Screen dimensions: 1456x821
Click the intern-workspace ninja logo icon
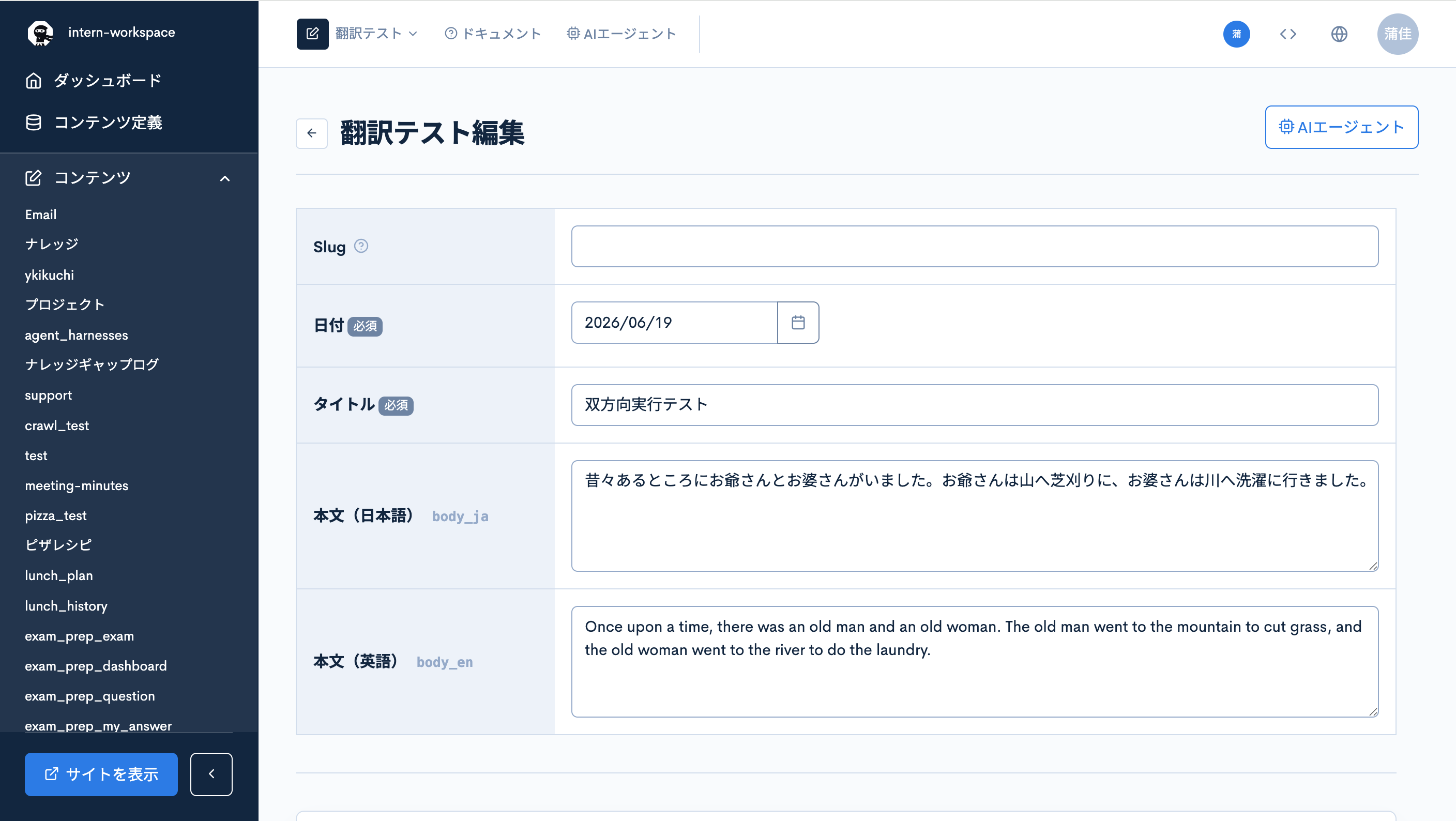[x=41, y=33]
